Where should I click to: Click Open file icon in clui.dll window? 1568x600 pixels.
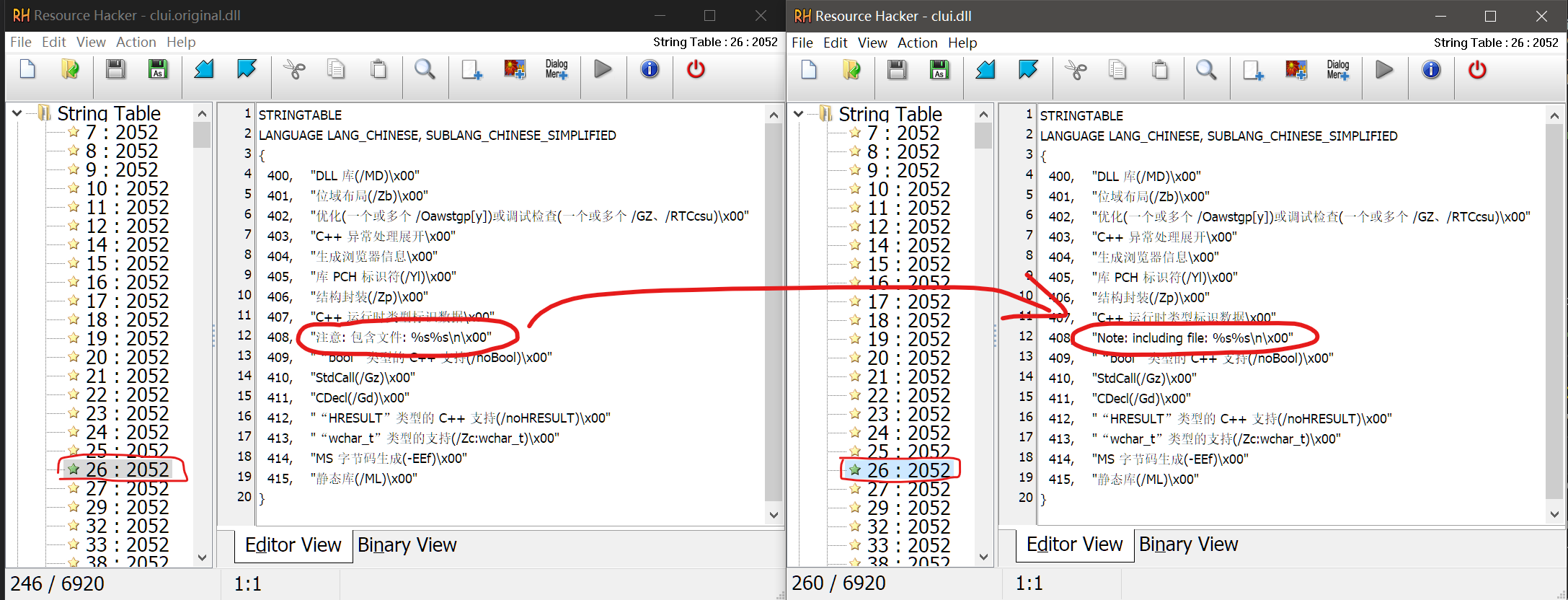coord(852,71)
